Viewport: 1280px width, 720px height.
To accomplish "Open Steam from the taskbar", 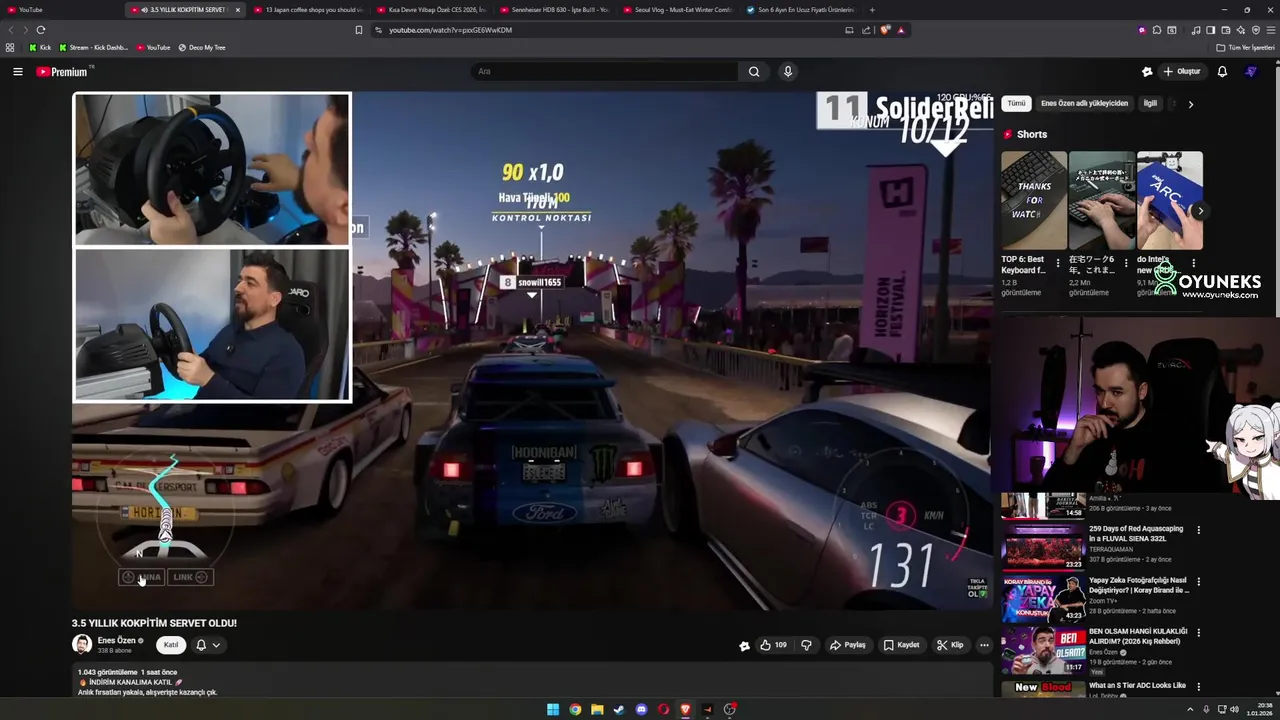I will click(x=619, y=709).
